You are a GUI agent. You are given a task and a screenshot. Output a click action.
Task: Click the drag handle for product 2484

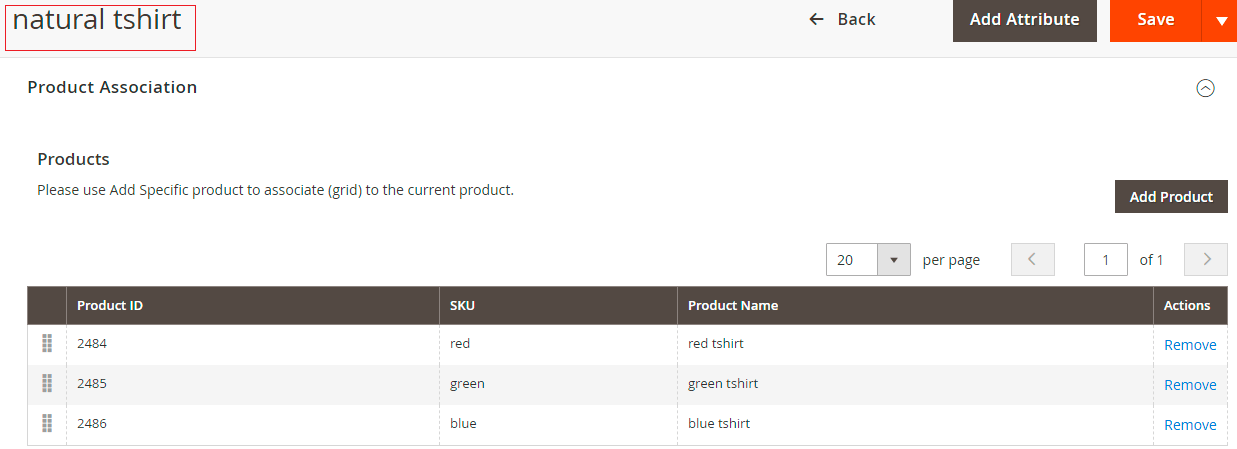[x=46, y=344]
